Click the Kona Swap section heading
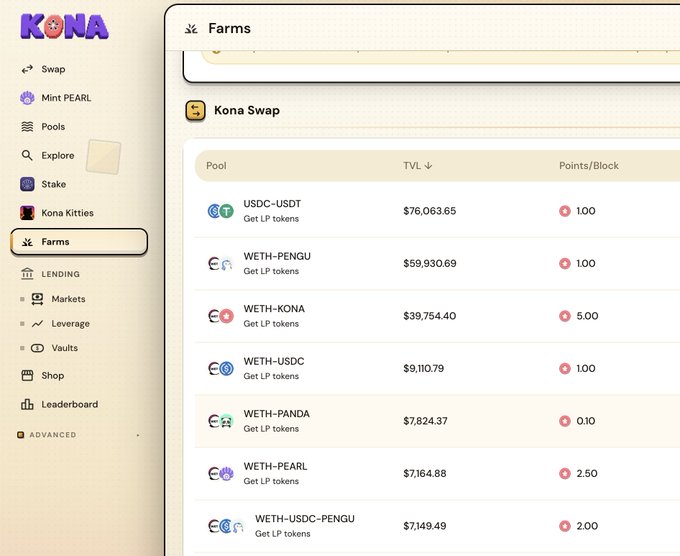680x556 pixels. coord(247,111)
